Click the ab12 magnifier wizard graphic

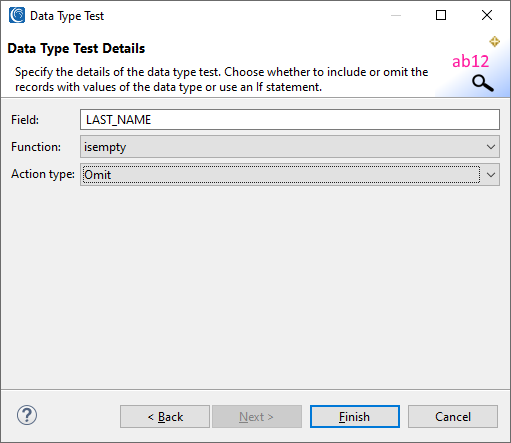point(472,67)
